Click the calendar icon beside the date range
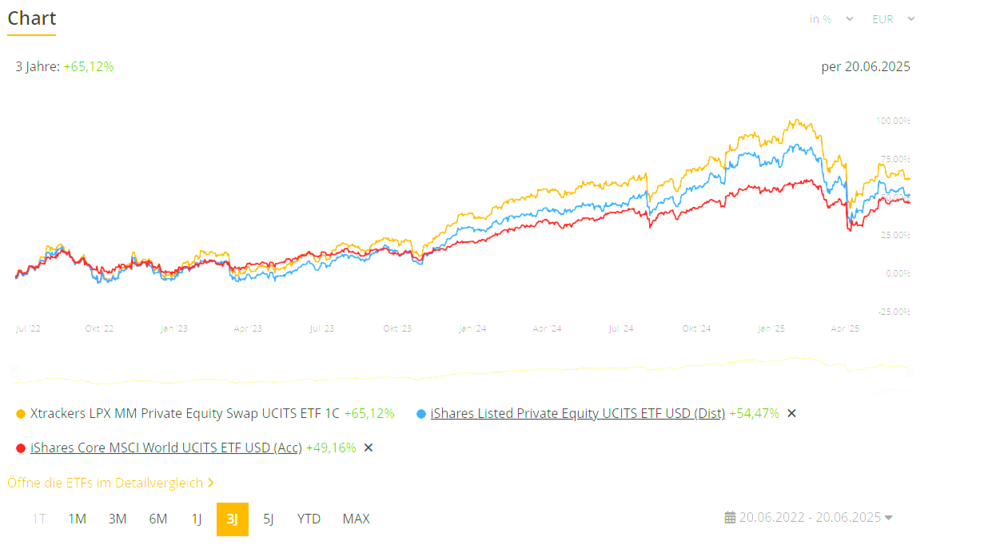The height and width of the screenshot is (549, 1000). (x=730, y=518)
